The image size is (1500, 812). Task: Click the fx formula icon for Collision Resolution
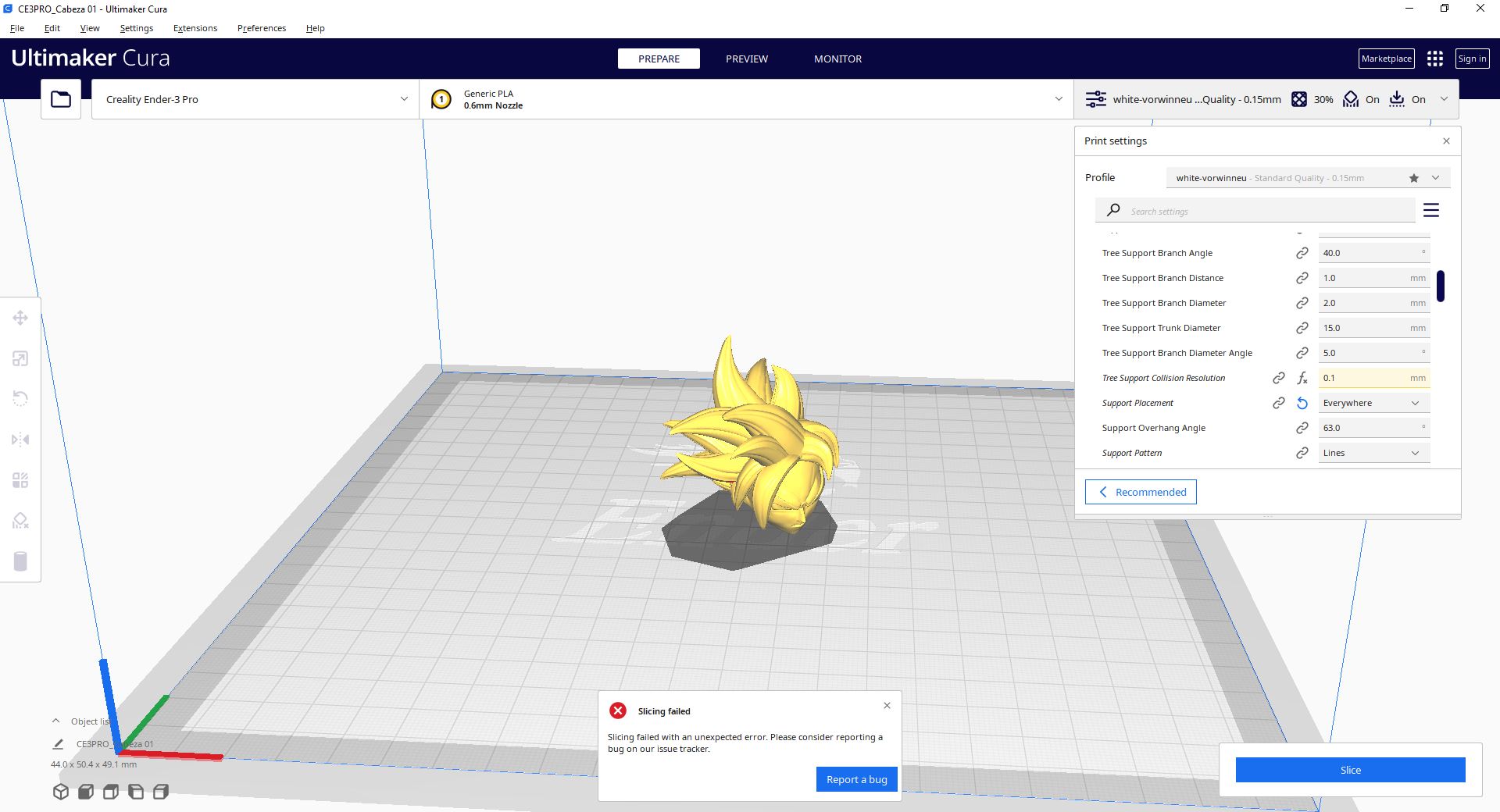click(1302, 378)
